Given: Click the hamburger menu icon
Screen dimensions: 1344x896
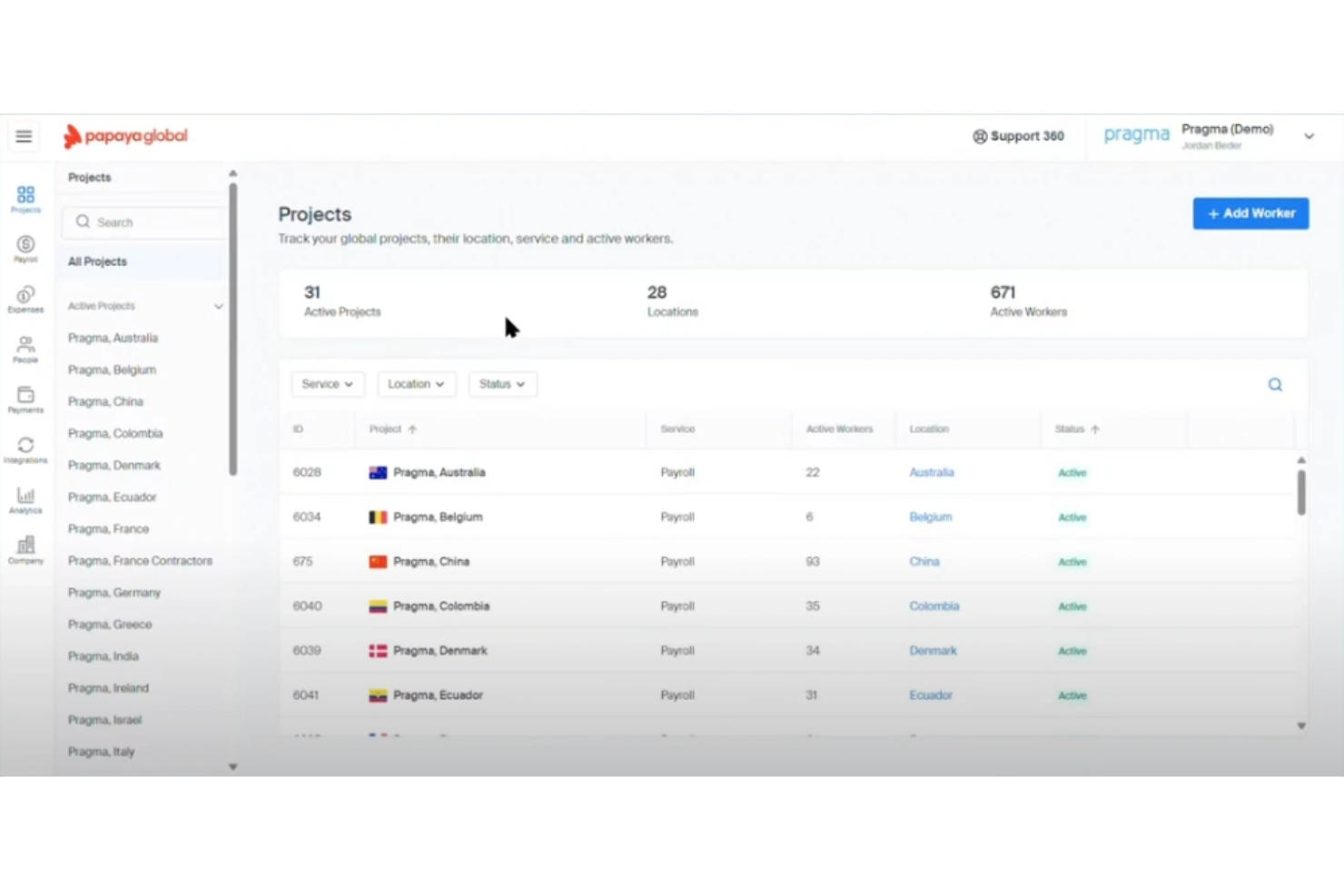Looking at the screenshot, I should pyautogui.click(x=24, y=135).
